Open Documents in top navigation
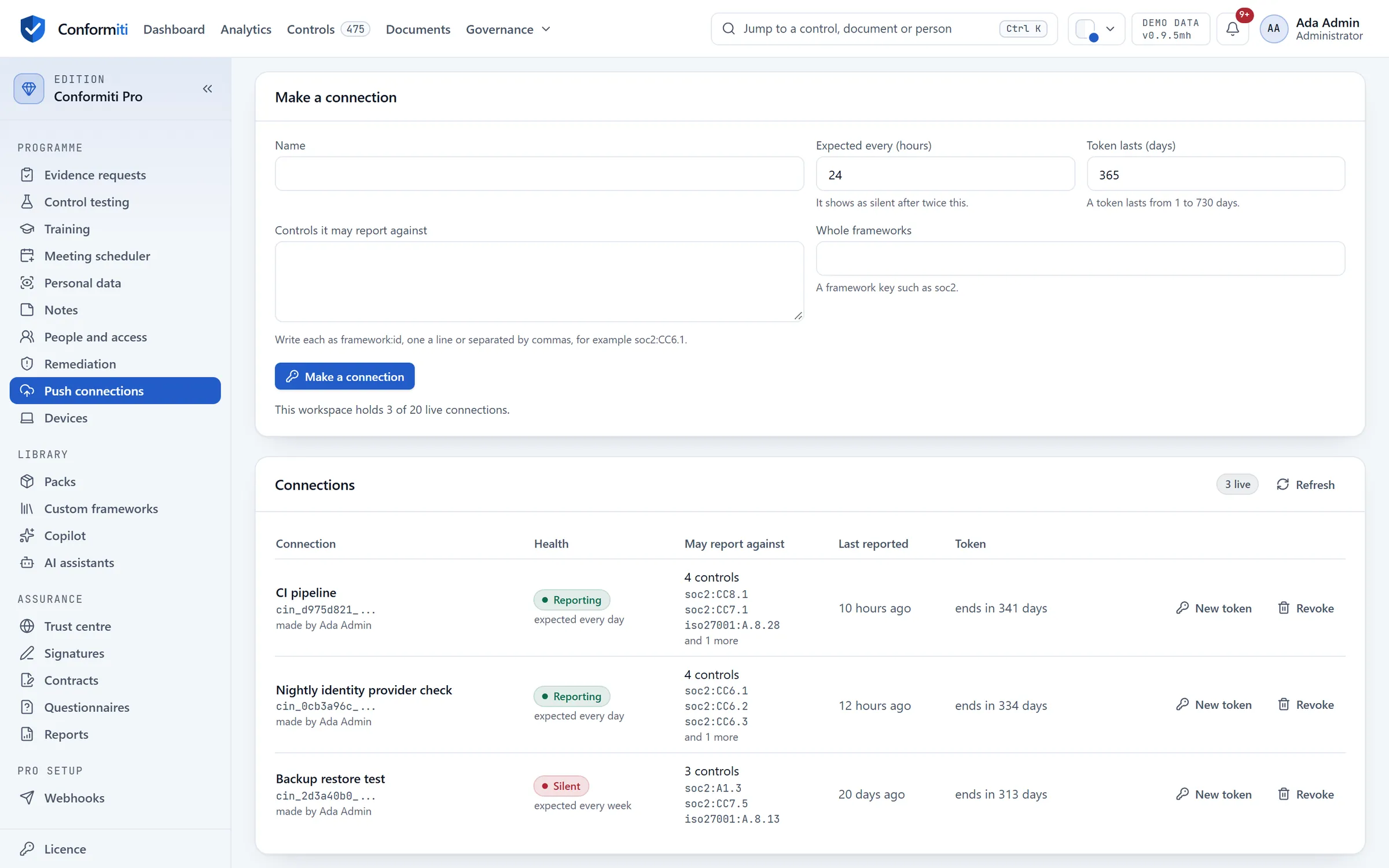Image resolution: width=1389 pixels, height=868 pixels. (418, 29)
